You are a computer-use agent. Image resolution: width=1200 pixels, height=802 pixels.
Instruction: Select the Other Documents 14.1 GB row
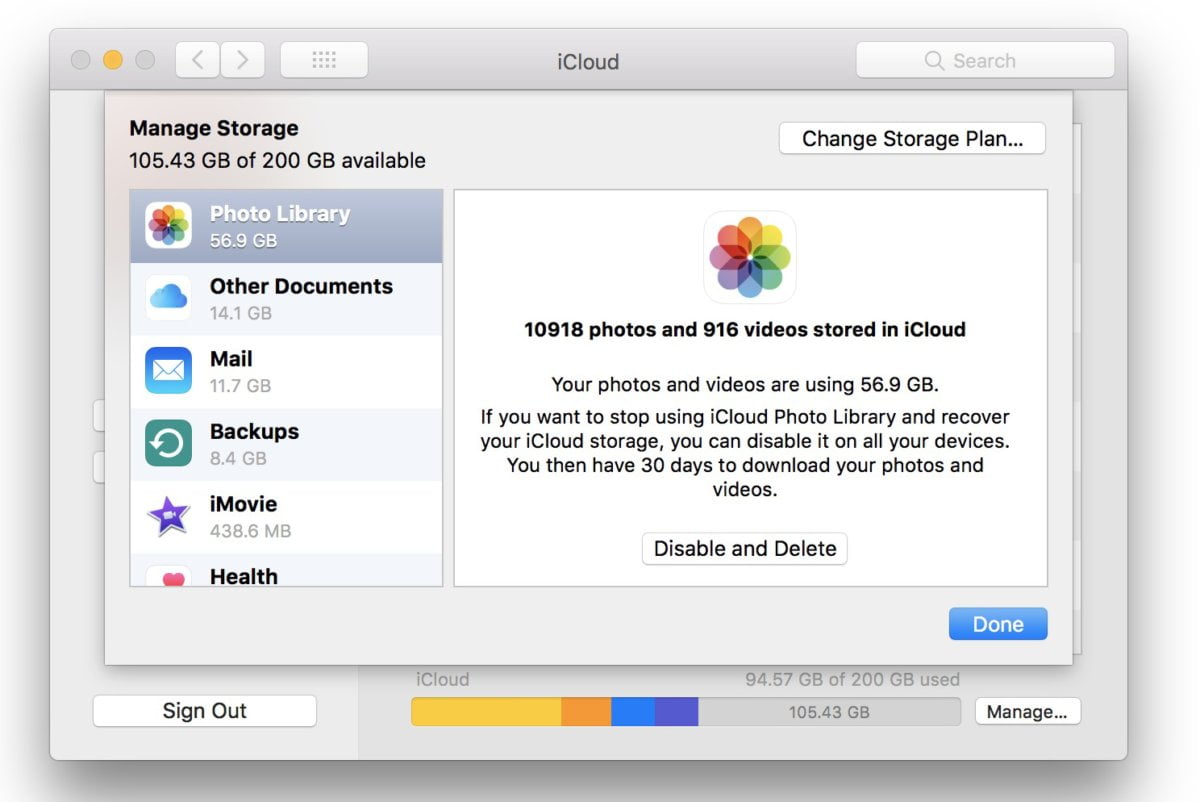300,298
